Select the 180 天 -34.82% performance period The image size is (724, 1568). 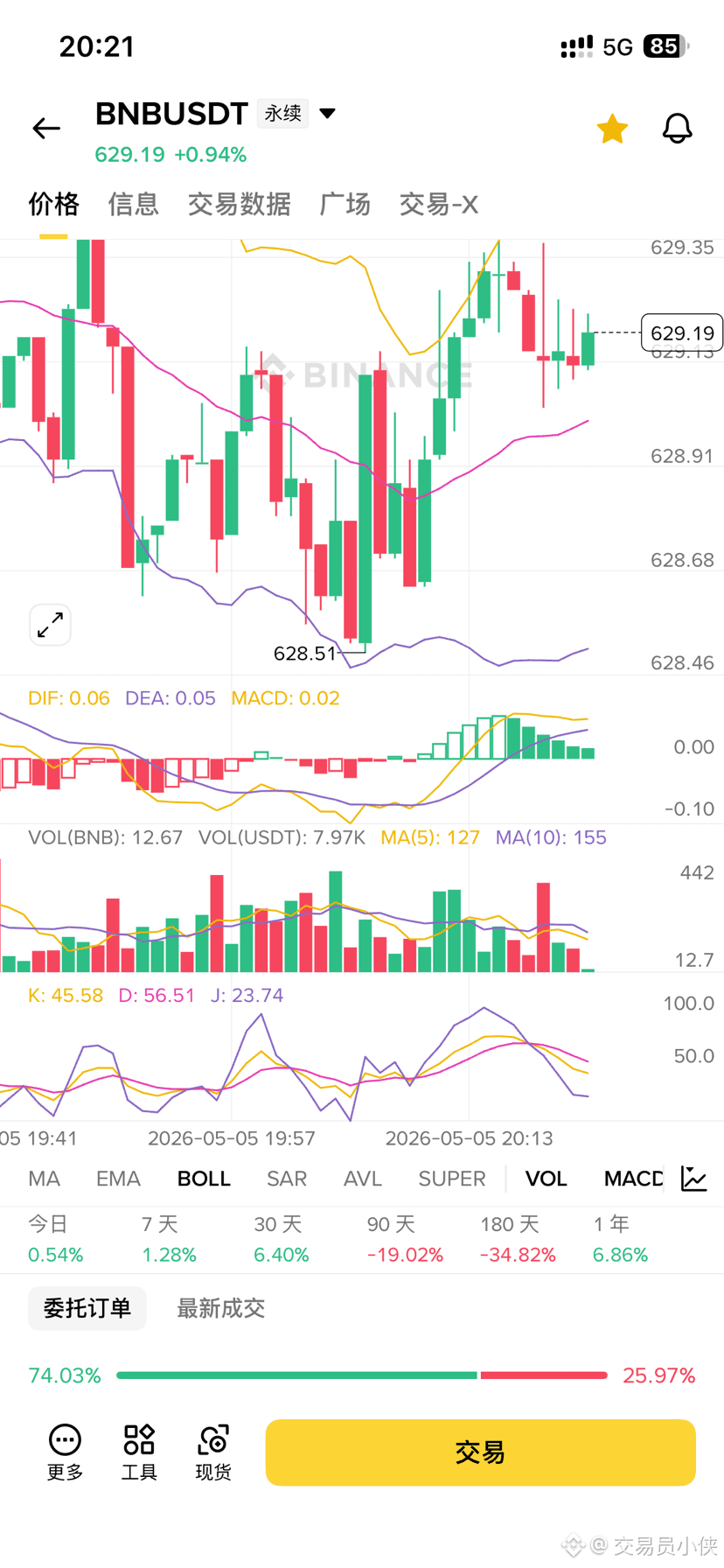coord(518,1239)
